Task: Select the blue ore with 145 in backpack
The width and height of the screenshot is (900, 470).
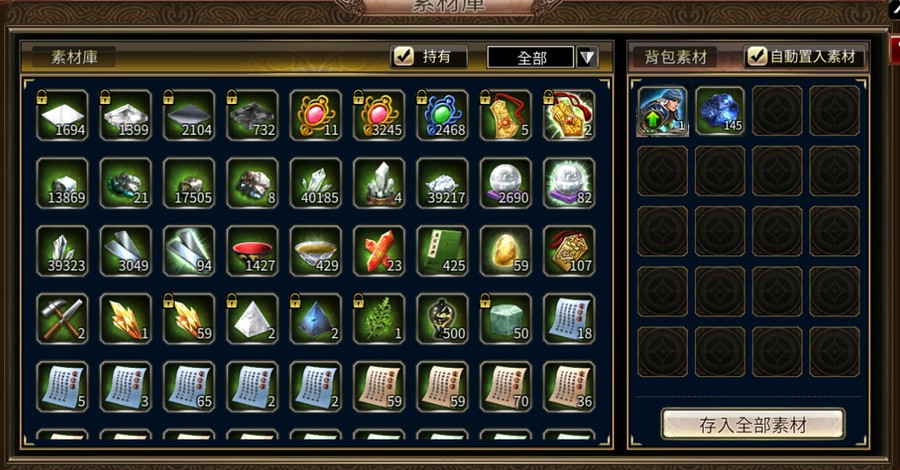Action: coord(720,111)
